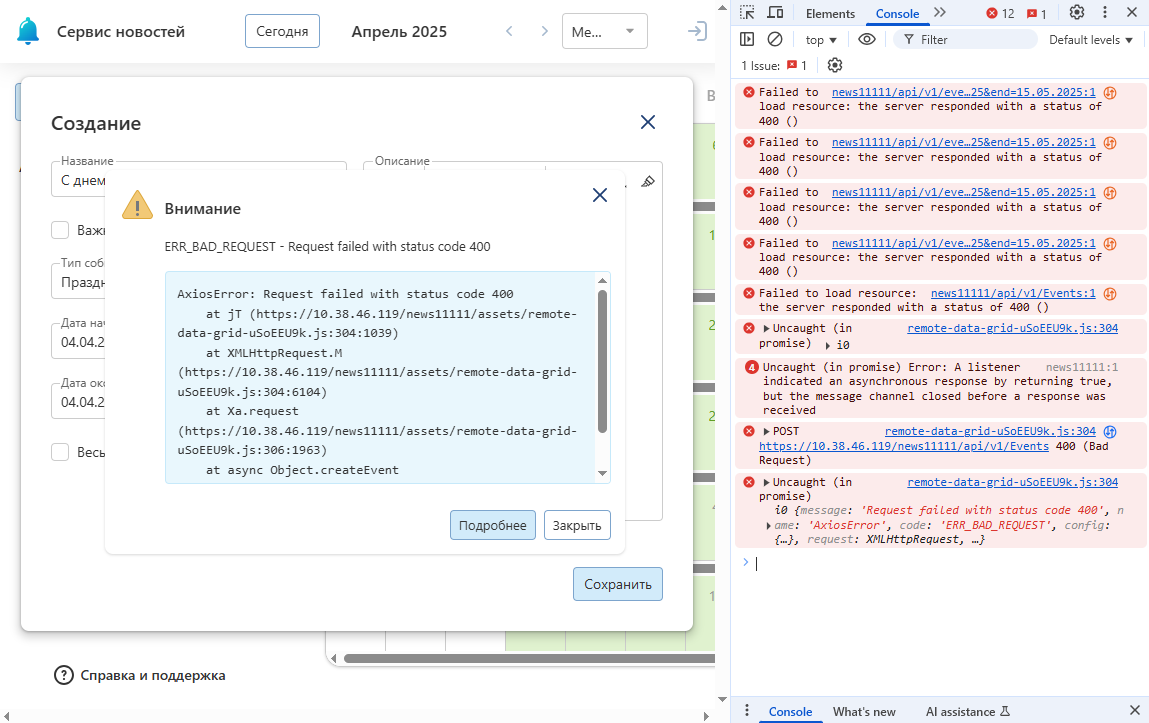Open What's new drawer tab

coord(864,711)
